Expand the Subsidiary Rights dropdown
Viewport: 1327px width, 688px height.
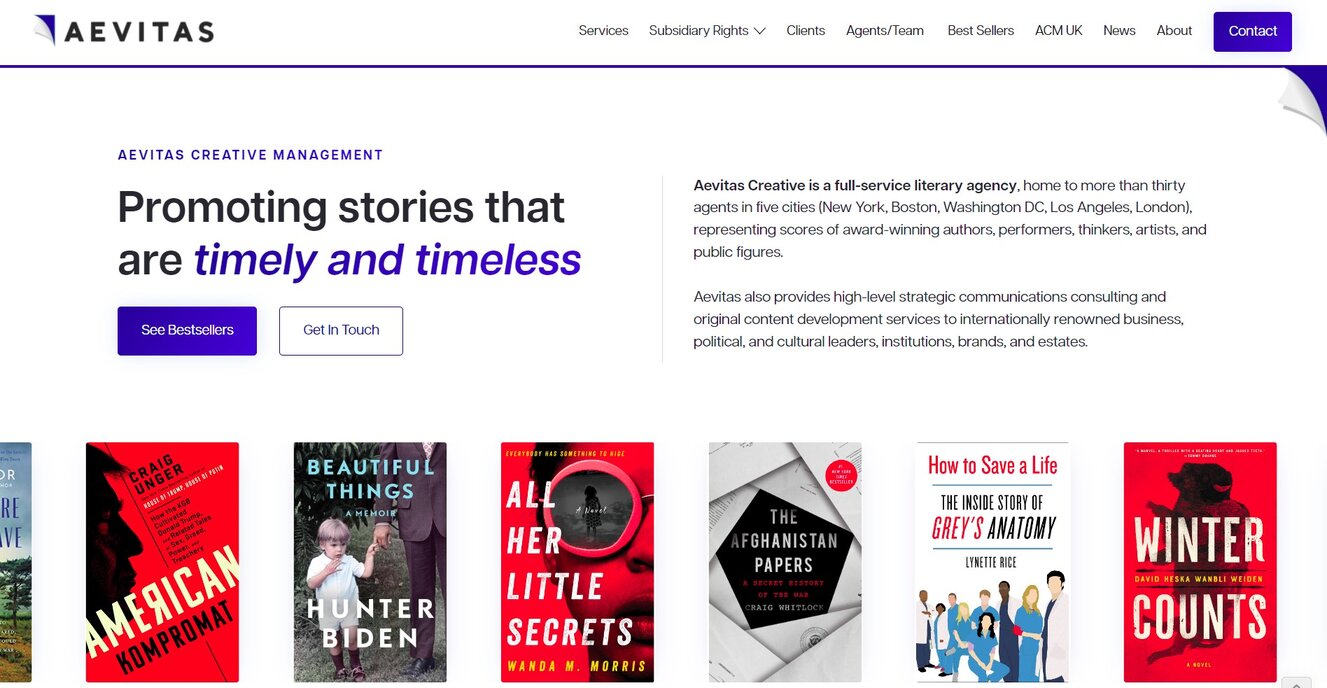(707, 31)
